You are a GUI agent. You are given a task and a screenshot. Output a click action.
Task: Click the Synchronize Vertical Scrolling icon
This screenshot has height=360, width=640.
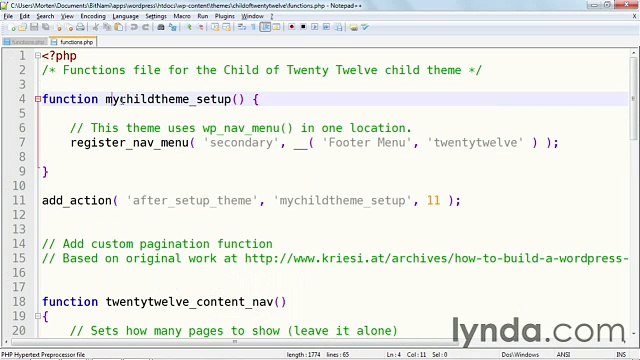coord(215,27)
